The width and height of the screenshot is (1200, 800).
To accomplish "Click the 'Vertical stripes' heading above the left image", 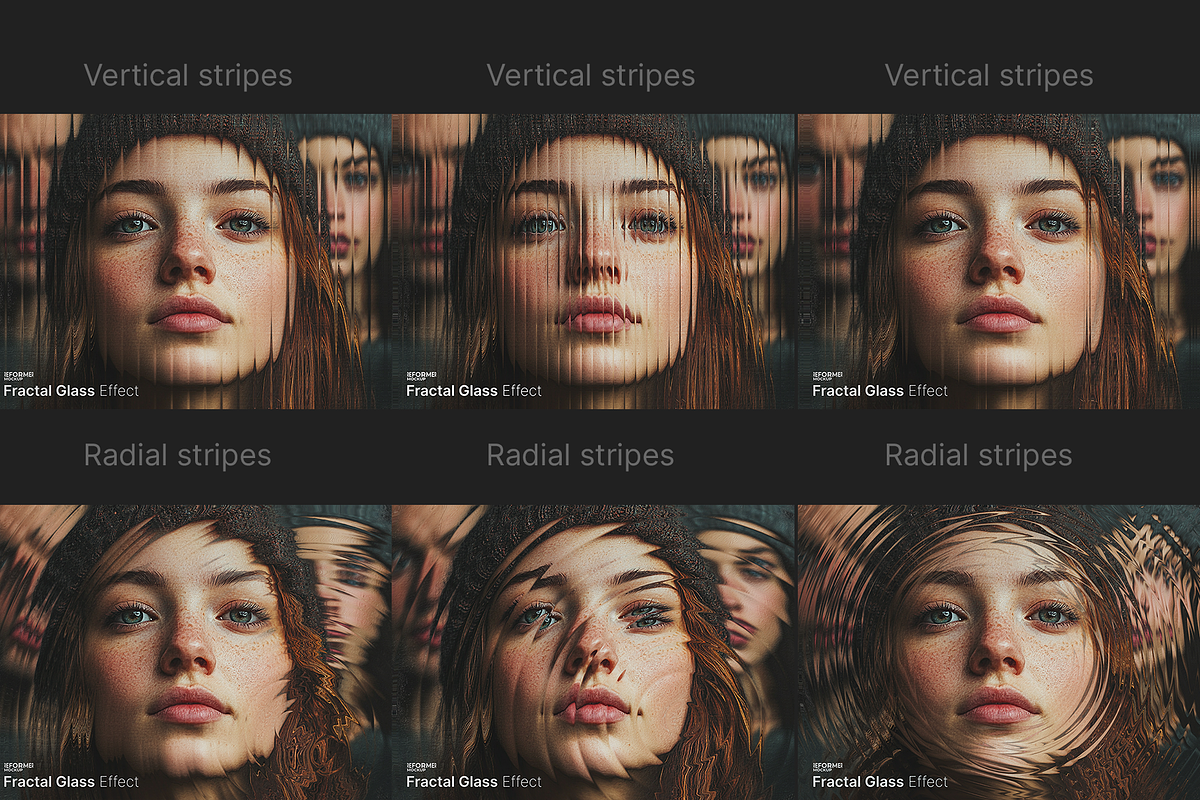I will click(188, 76).
